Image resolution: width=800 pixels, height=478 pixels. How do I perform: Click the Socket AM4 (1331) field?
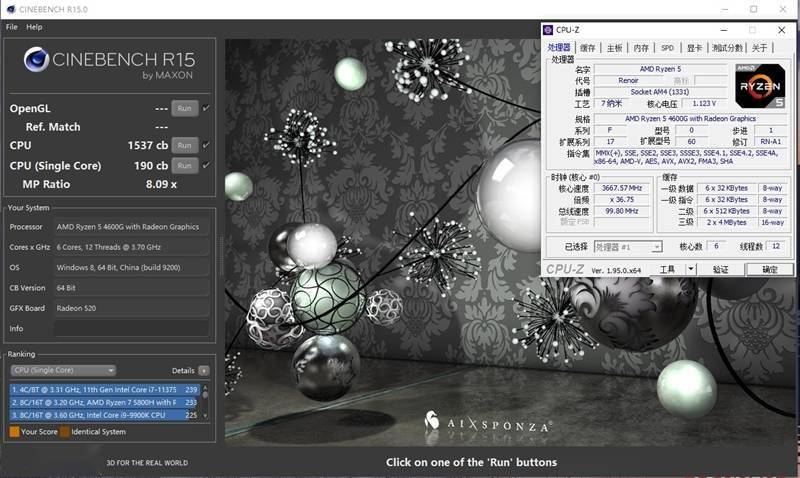(x=660, y=92)
